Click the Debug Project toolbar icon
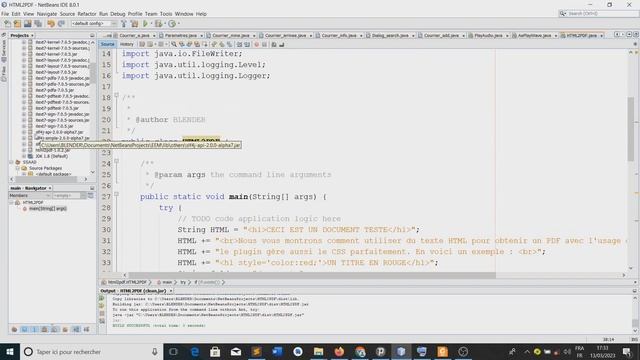Viewport: 640px width, 360px height. (x=158, y=24)
